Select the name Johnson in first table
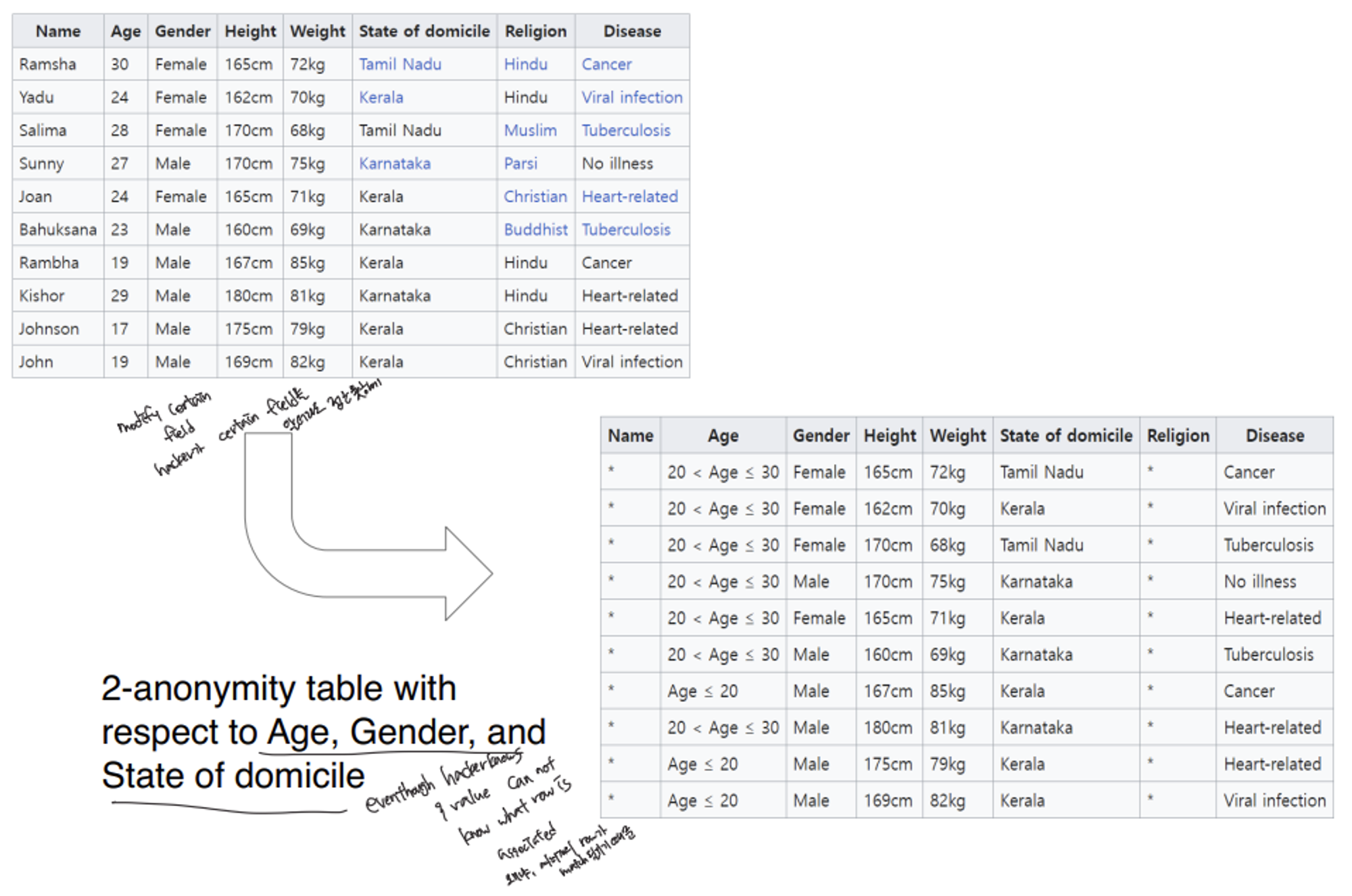 [49, 329]
